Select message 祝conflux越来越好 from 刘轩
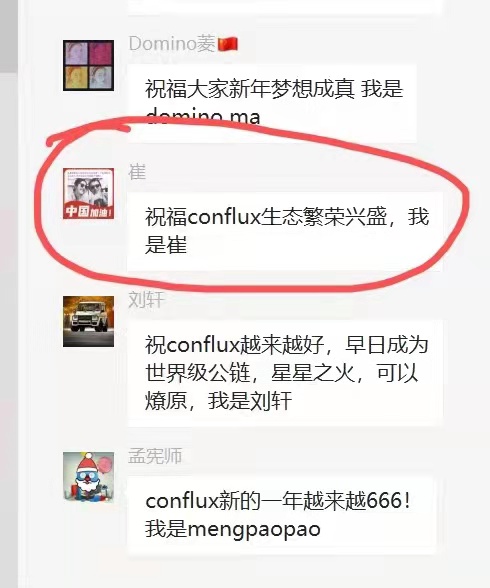490x588 pixels. coord(285,373)
